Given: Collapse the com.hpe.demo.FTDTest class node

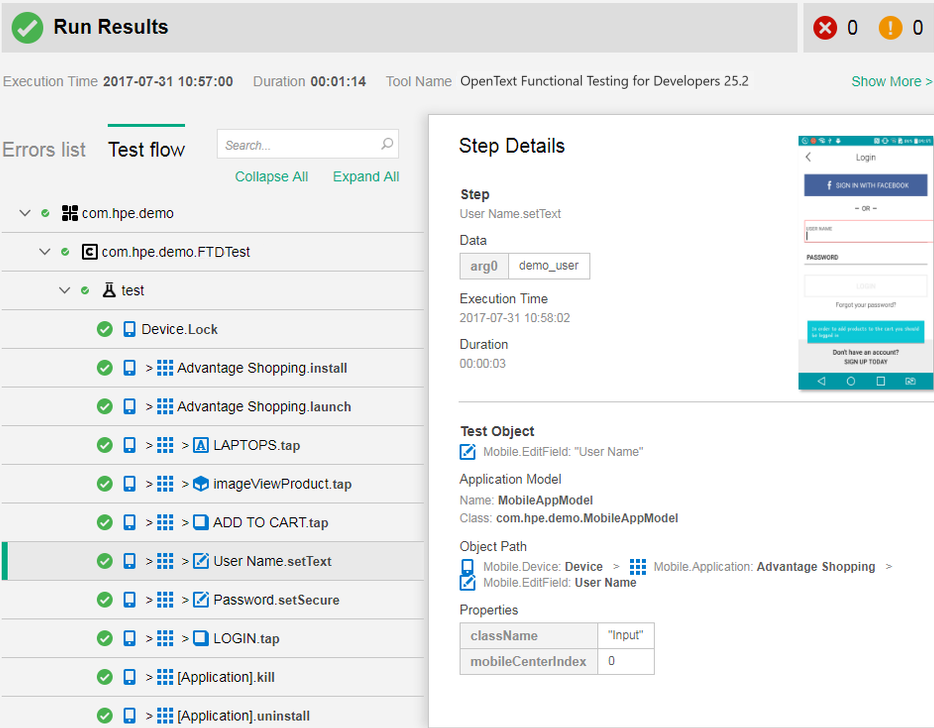Looking at the screenshot, I should [x=44, y=252].
